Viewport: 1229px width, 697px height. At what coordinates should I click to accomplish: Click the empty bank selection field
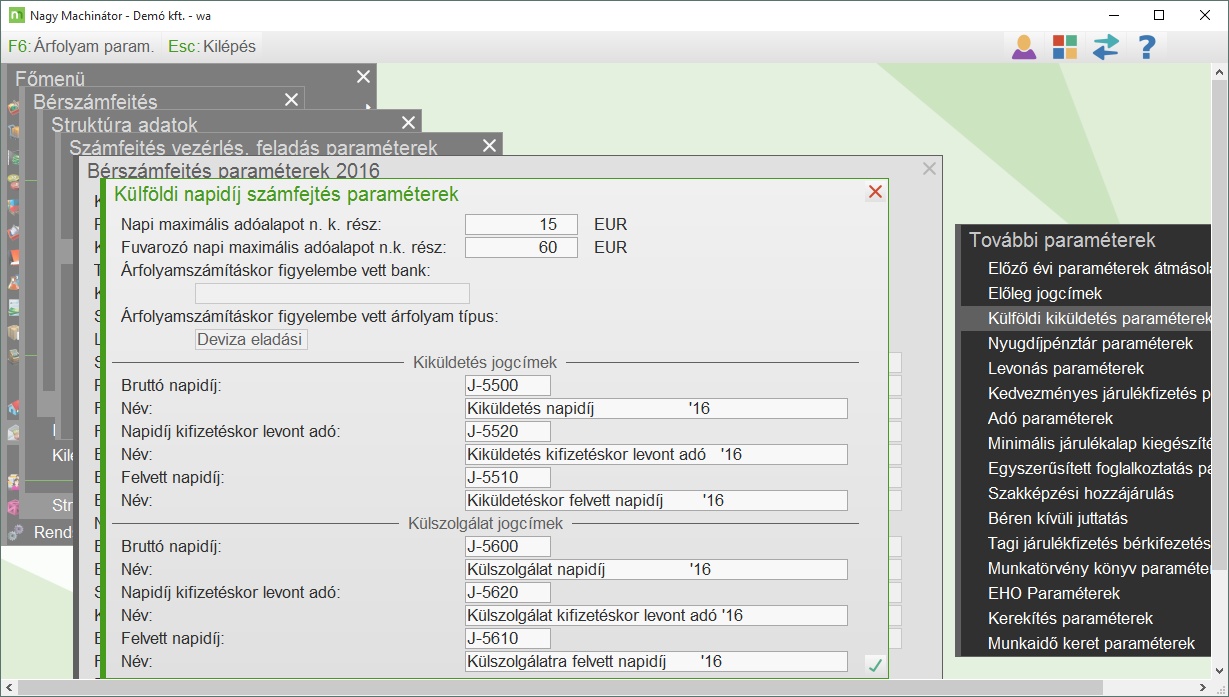[332, 293]
